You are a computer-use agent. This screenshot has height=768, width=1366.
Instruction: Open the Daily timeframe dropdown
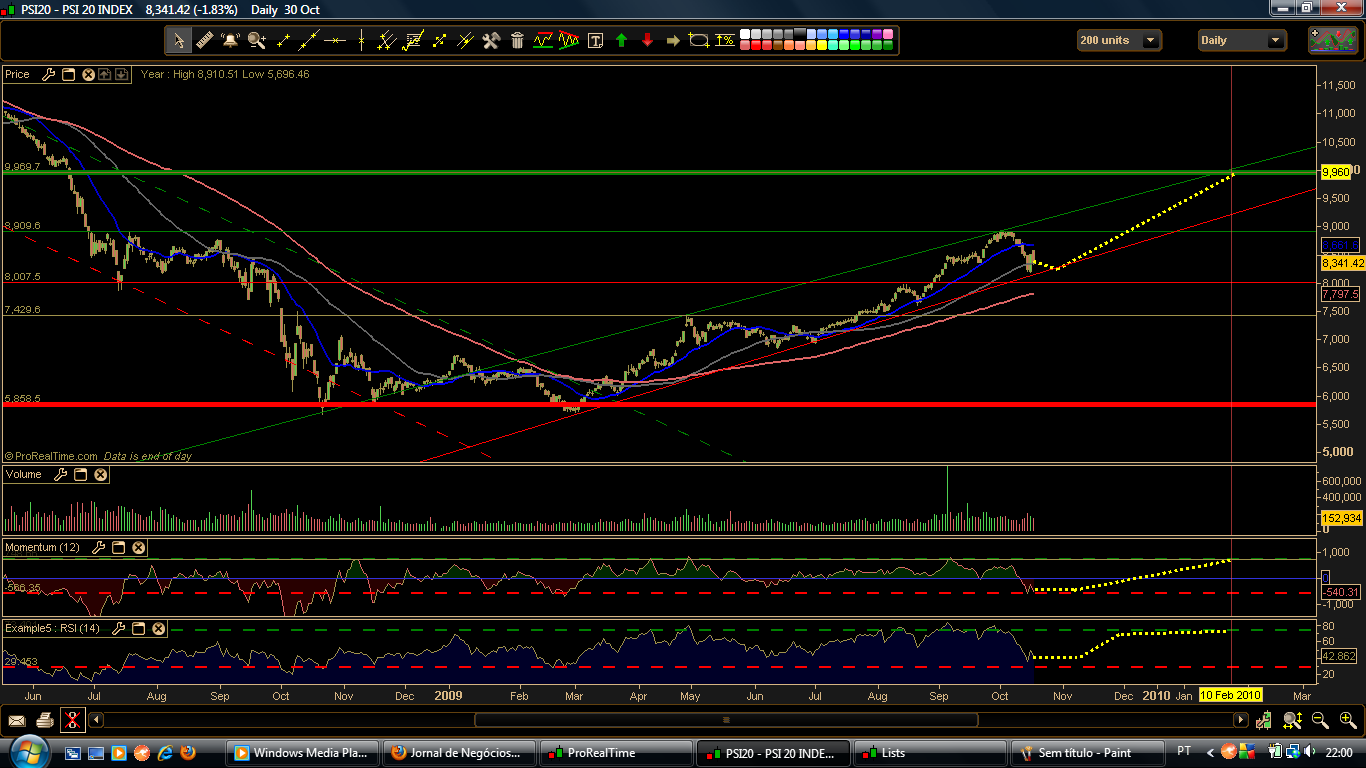click(1242, 40)
